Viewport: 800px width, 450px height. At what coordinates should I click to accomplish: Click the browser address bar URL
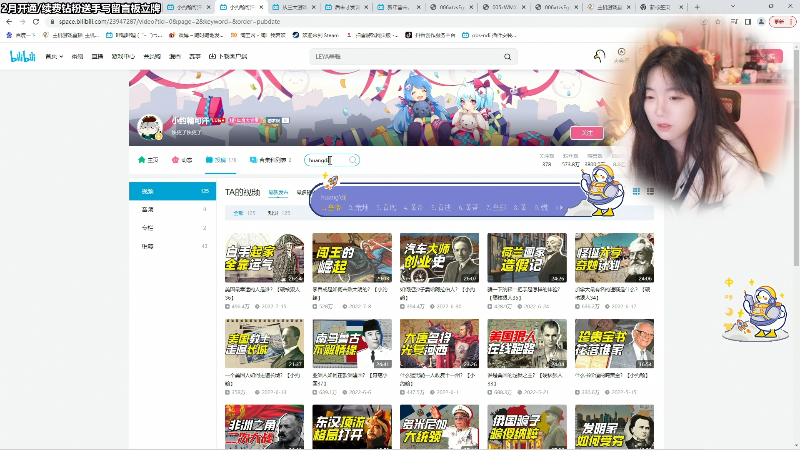click(x=169, y=22)
